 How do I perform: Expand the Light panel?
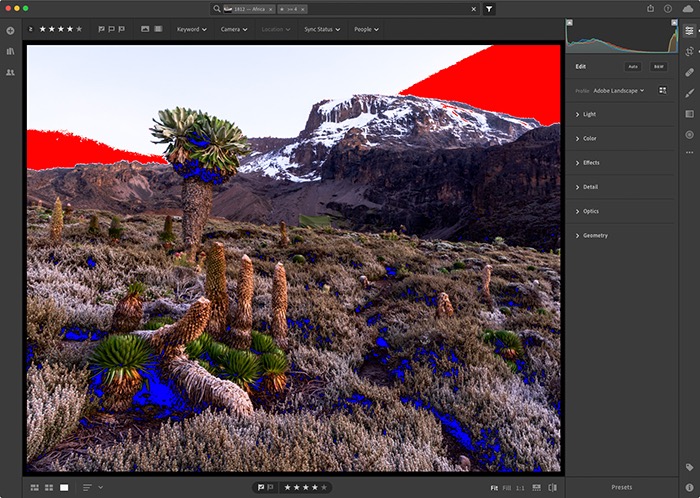[590, 114]
